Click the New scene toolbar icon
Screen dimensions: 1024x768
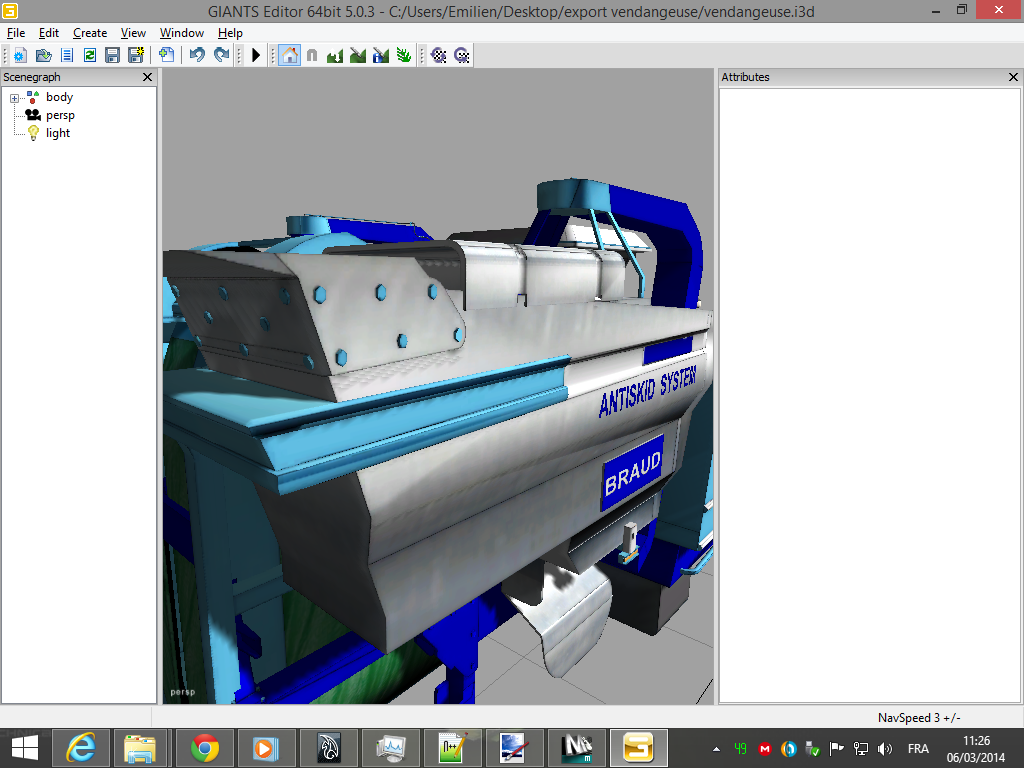(x=20, y=56)
